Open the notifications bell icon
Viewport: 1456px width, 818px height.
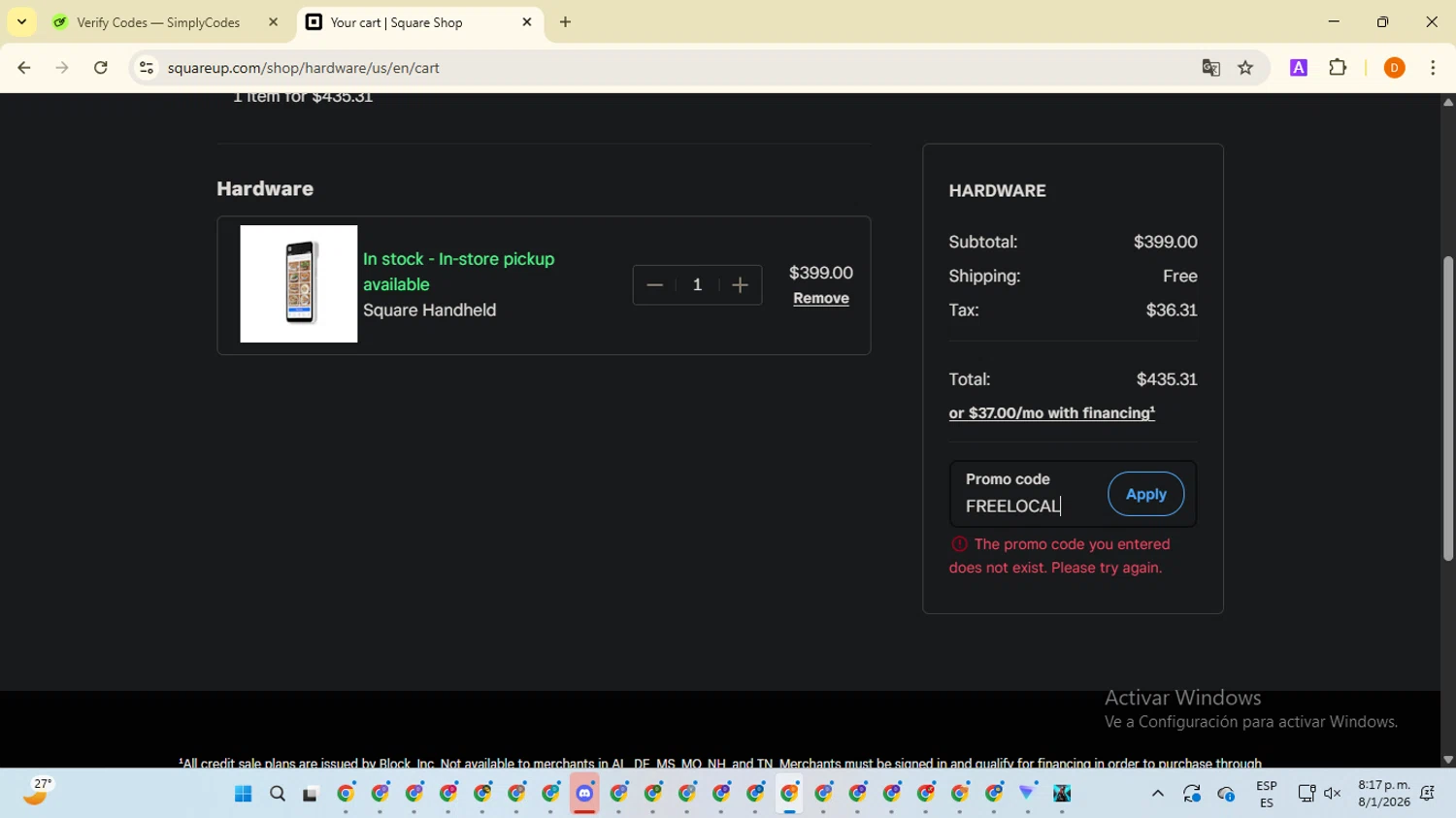coord(1427,794)
